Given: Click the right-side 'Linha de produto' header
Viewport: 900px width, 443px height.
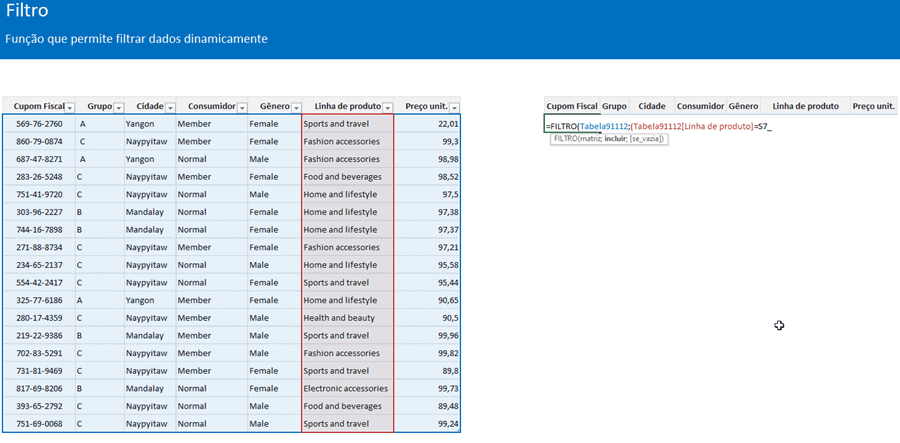Looking at the screenshot, I should click(805, 105).
